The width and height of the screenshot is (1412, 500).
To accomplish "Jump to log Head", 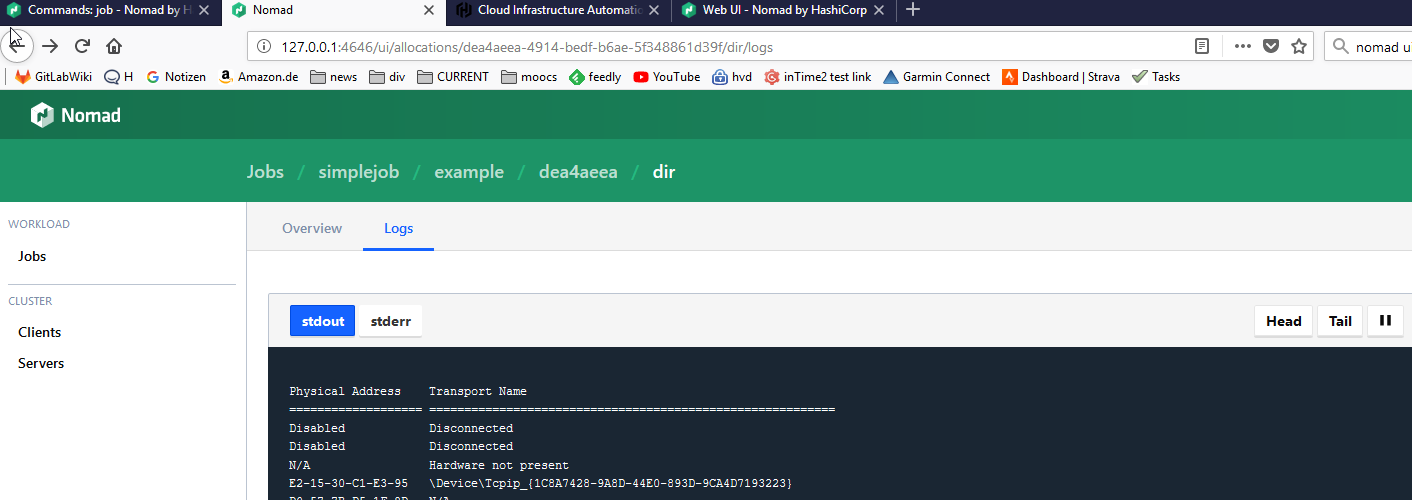I will click(1283, 321).
